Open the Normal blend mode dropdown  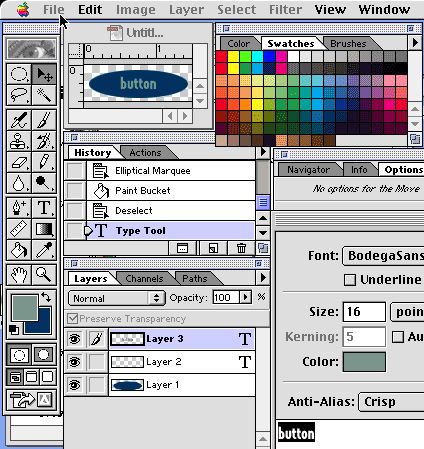click(x=117, y=298)
